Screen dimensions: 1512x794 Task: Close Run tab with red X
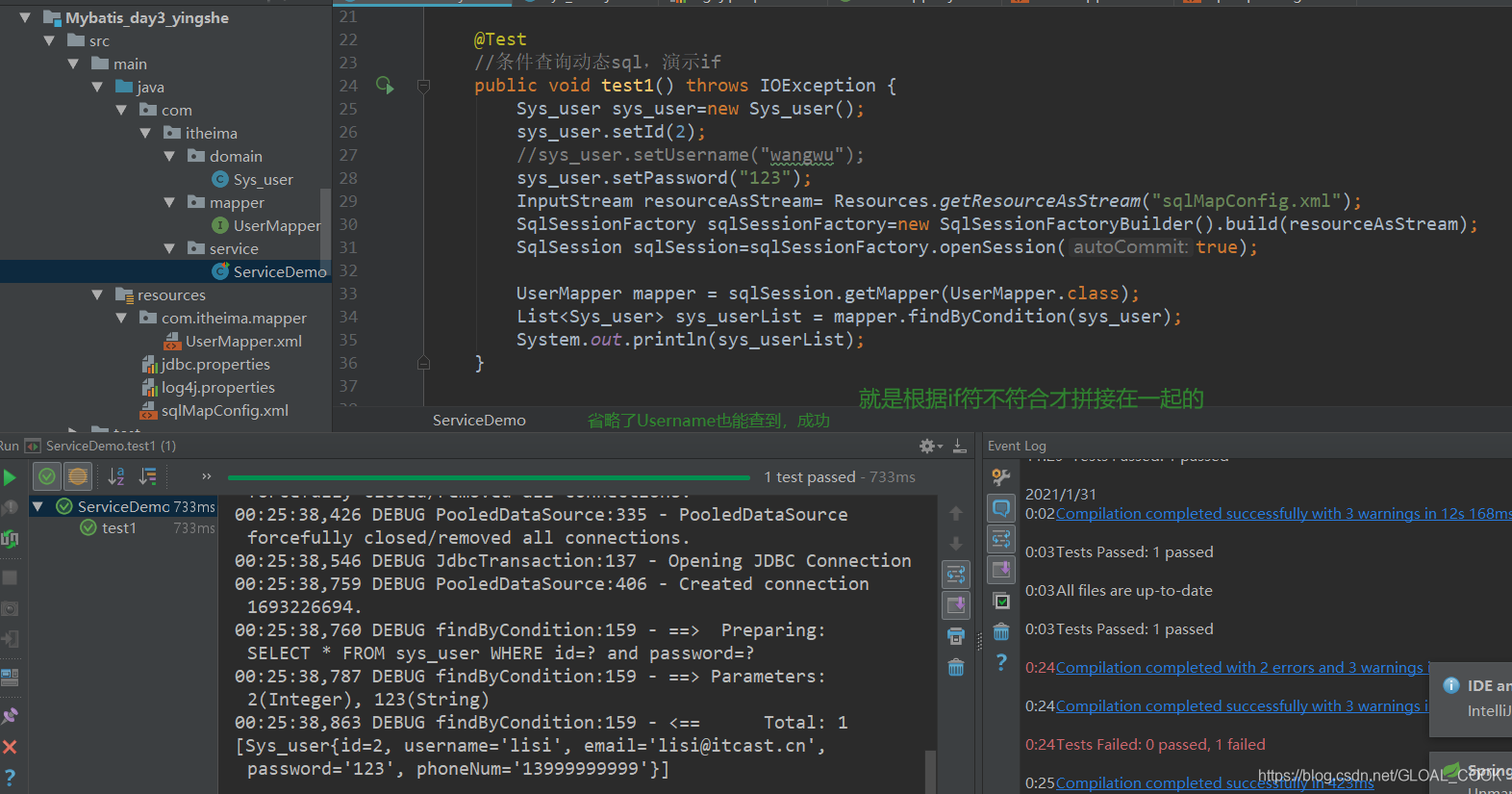pos(10,747)
